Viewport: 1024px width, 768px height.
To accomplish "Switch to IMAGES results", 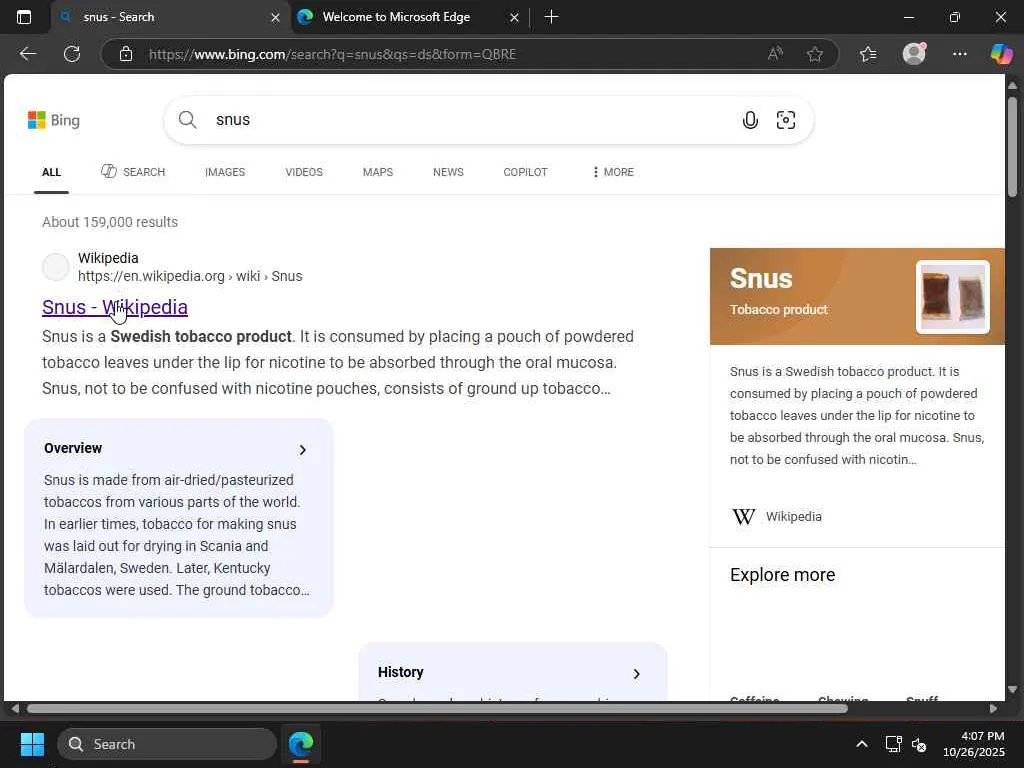I will click(x=225, y=172).
